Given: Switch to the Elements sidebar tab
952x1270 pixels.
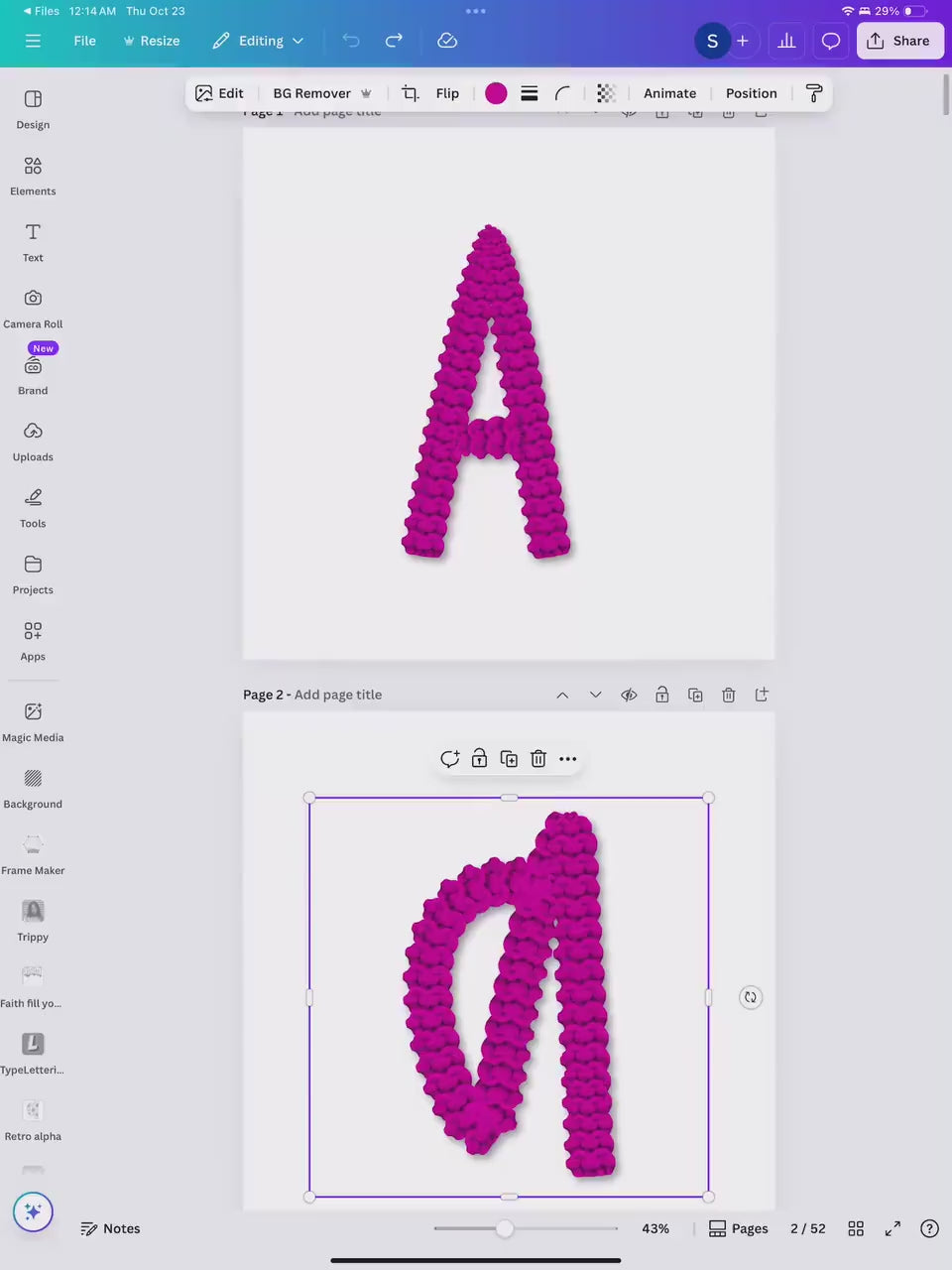Looking at the screenshot, I should coord(33,175).
